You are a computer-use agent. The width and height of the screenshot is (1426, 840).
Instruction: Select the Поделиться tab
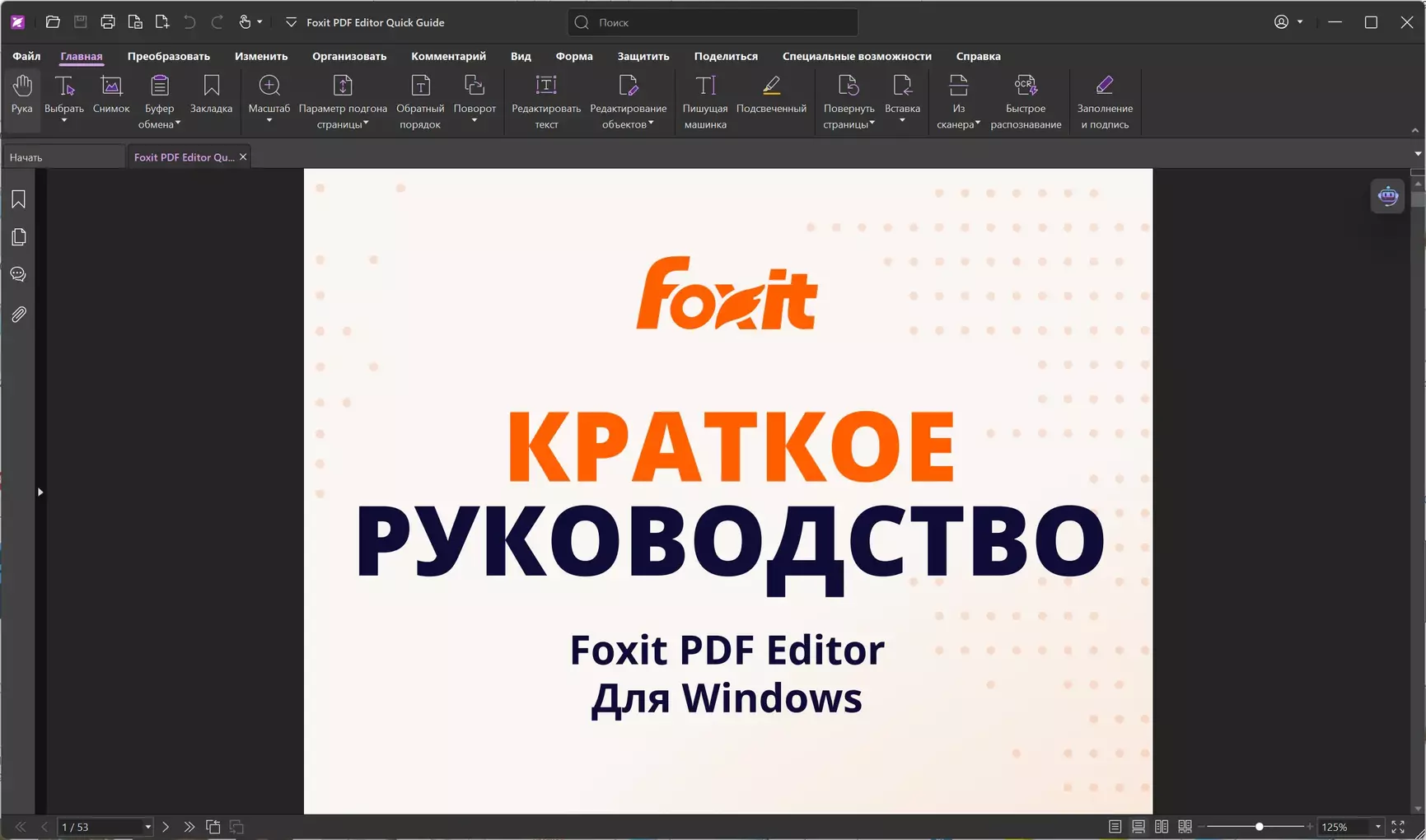(x=726, y=56)
